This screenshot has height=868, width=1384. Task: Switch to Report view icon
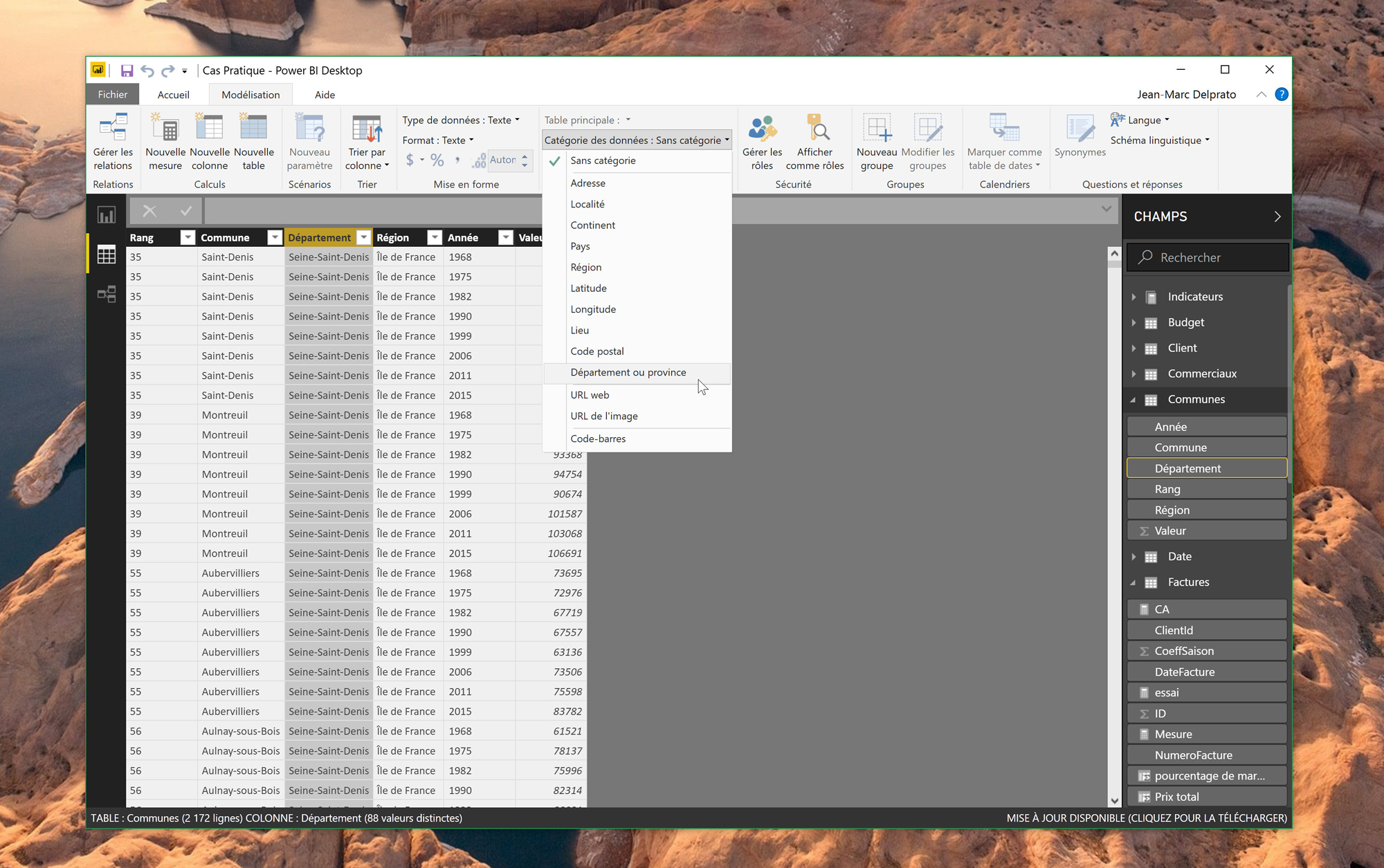click(x=106, y=215)
